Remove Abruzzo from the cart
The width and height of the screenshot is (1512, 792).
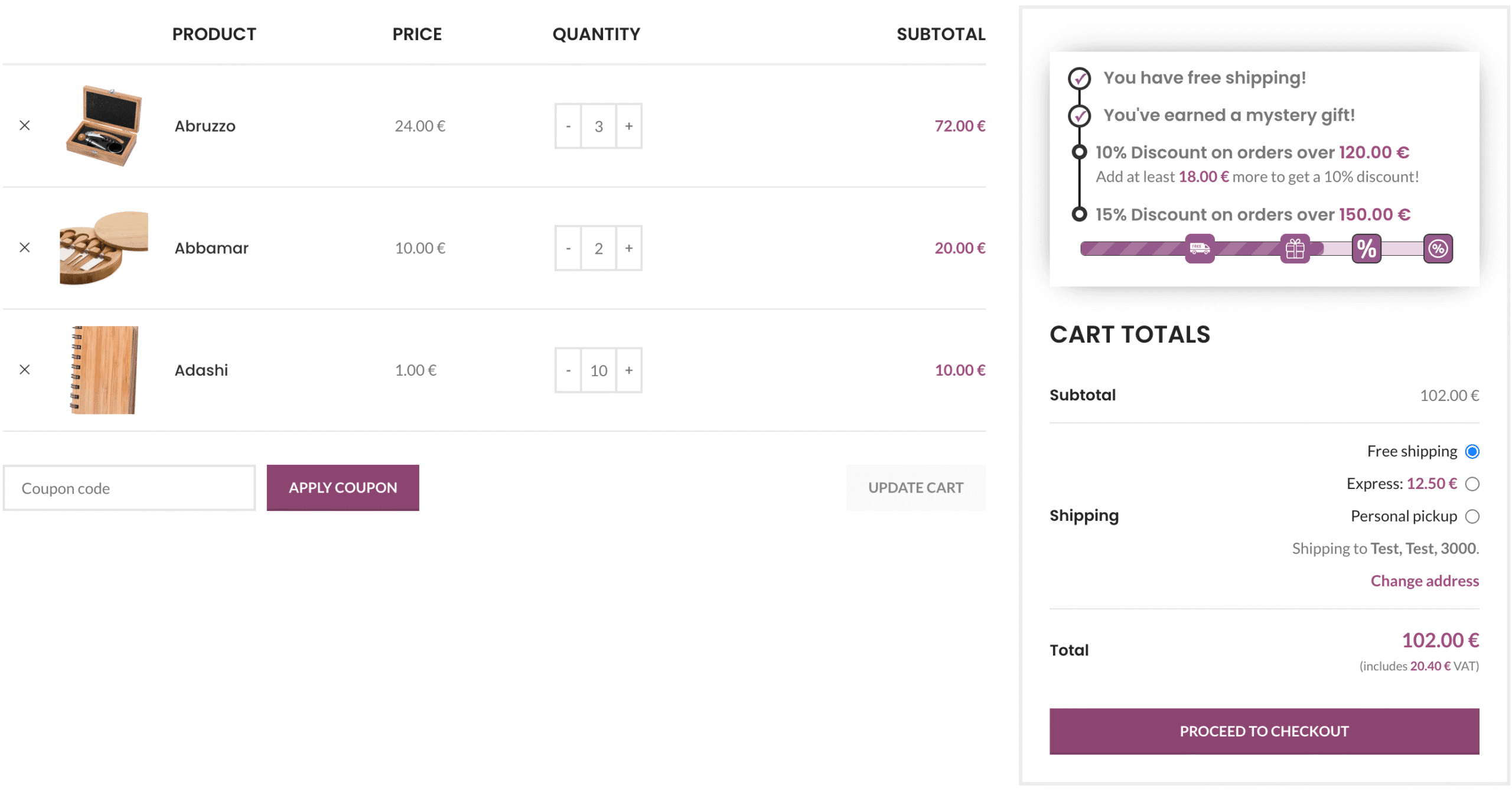[x=25, y=125]
